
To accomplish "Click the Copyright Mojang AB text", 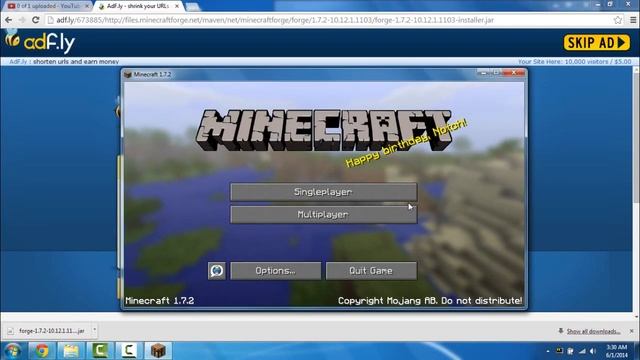I will [430, 301].
